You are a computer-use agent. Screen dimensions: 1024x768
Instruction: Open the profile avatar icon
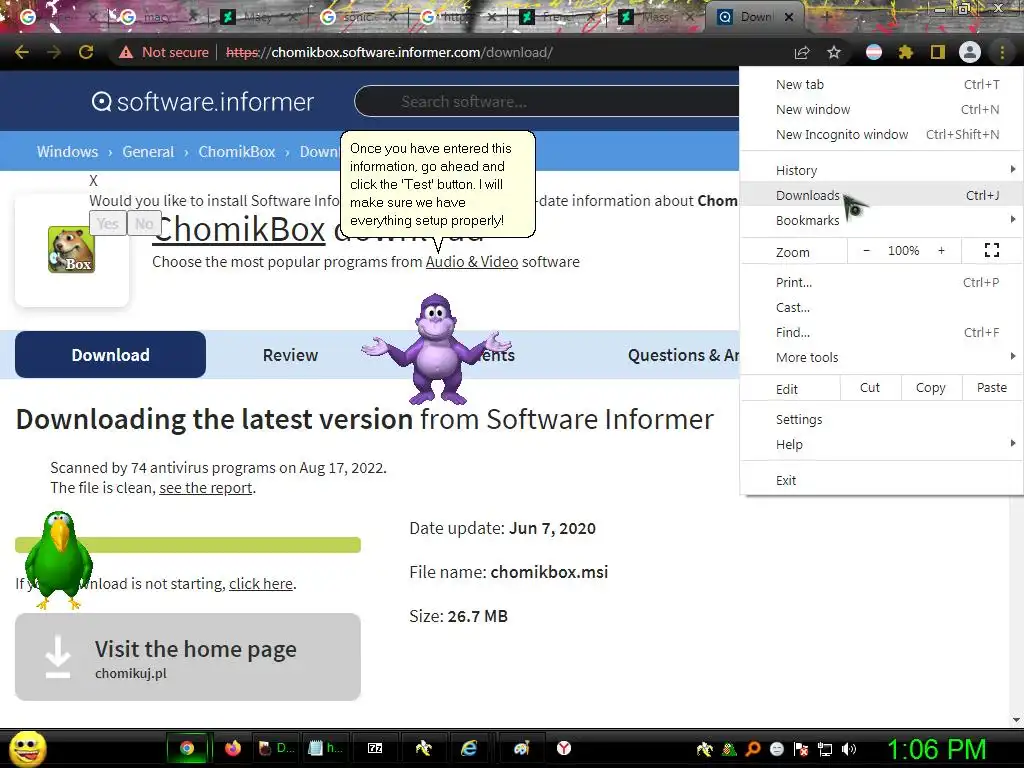[x=970, y=52]
